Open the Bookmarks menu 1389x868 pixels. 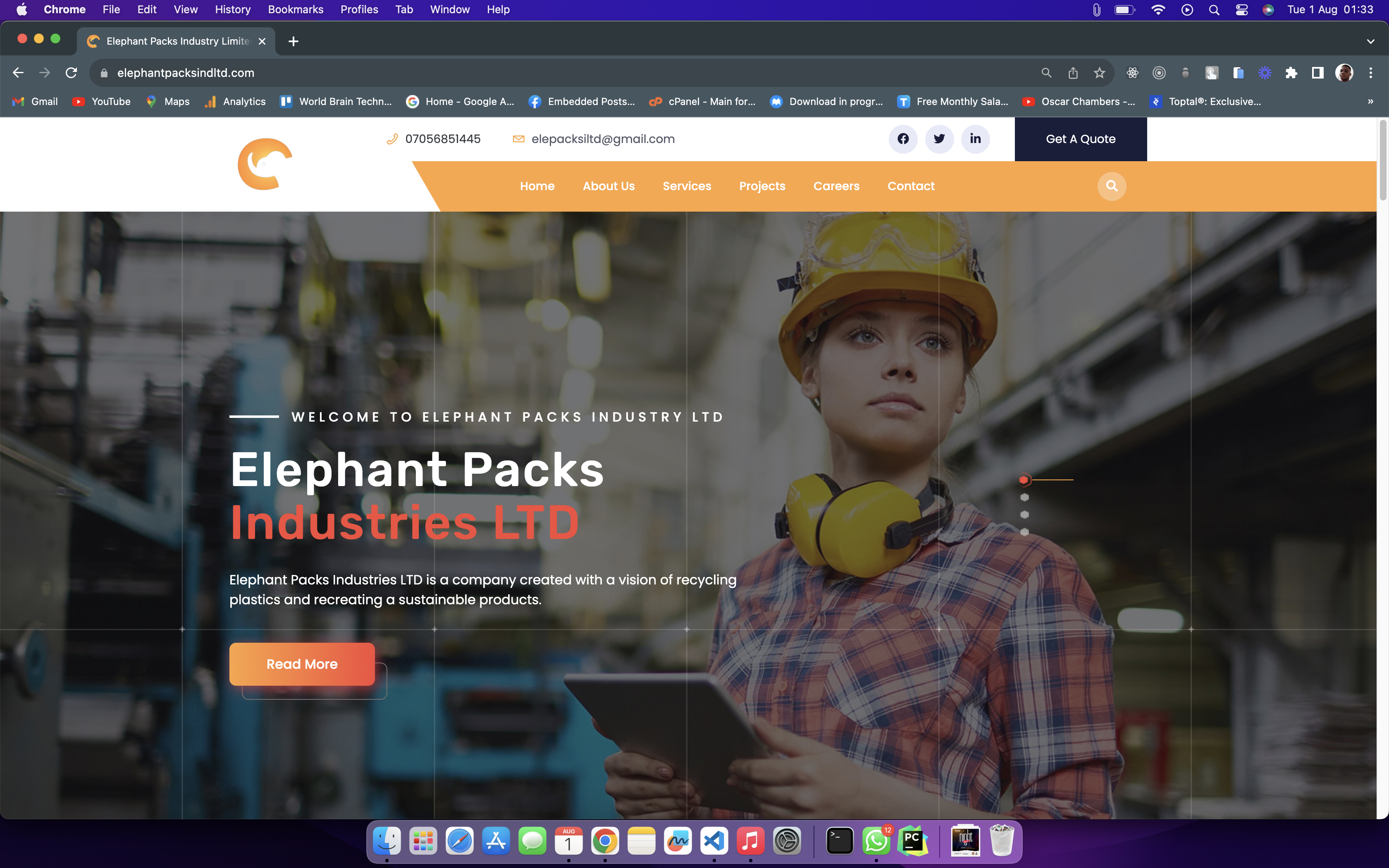[296, 9]
